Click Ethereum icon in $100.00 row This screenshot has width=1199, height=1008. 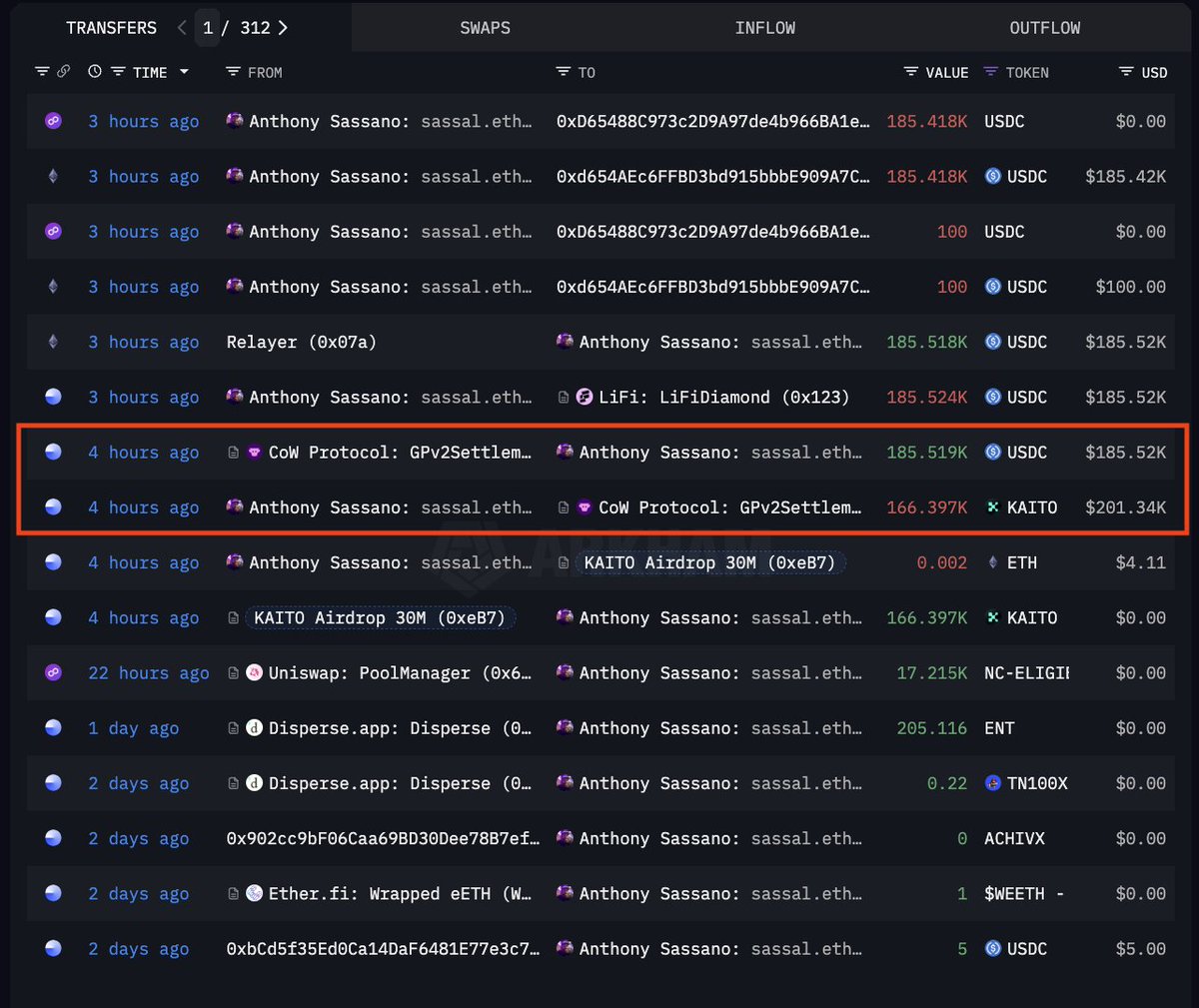[53, 287]
